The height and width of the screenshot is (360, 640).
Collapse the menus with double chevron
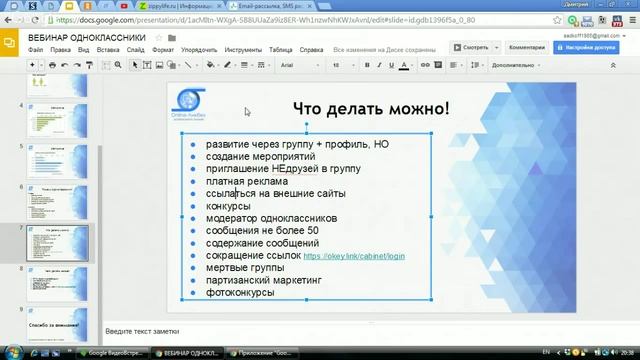coord(613,65)
